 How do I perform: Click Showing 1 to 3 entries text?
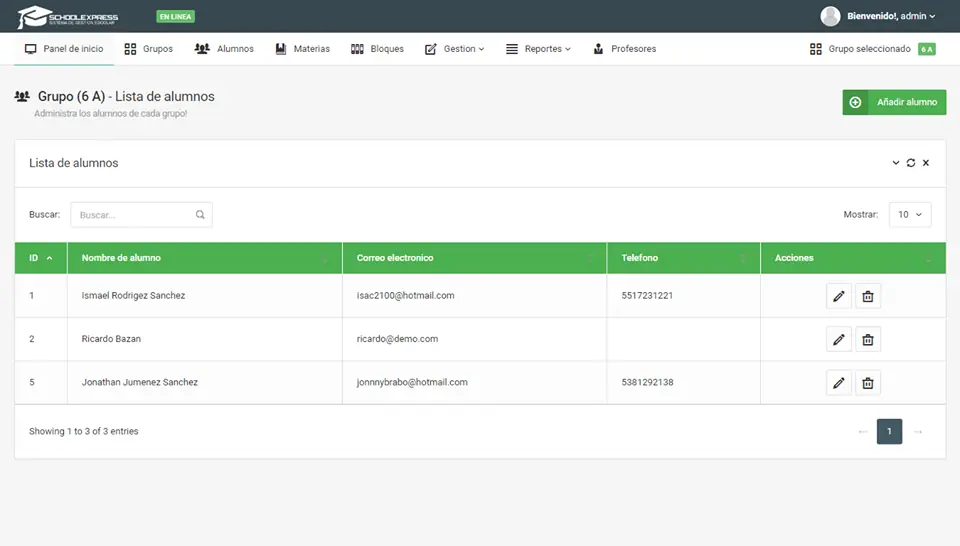pyautogui.click(x=84, y=432)
